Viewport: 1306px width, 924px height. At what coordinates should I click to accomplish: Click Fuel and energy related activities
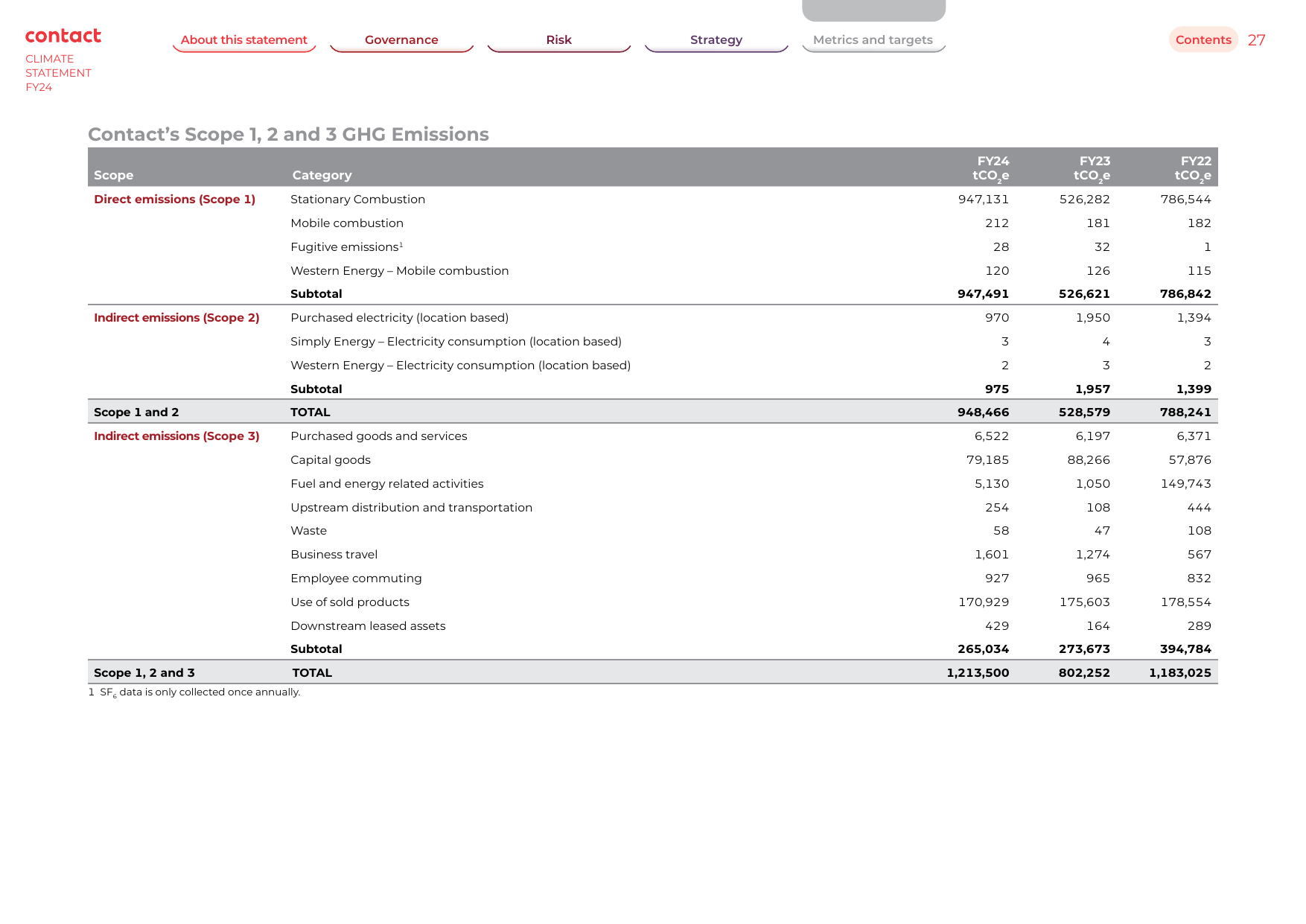tap(387, 484)
